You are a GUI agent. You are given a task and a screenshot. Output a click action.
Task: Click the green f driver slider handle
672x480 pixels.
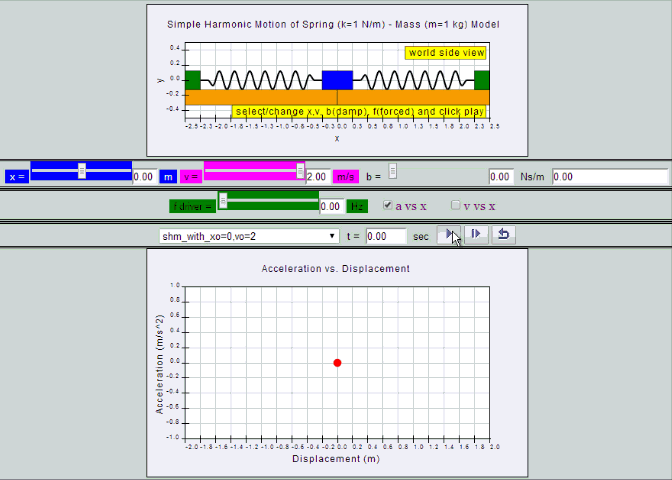[x=223, y=200]
